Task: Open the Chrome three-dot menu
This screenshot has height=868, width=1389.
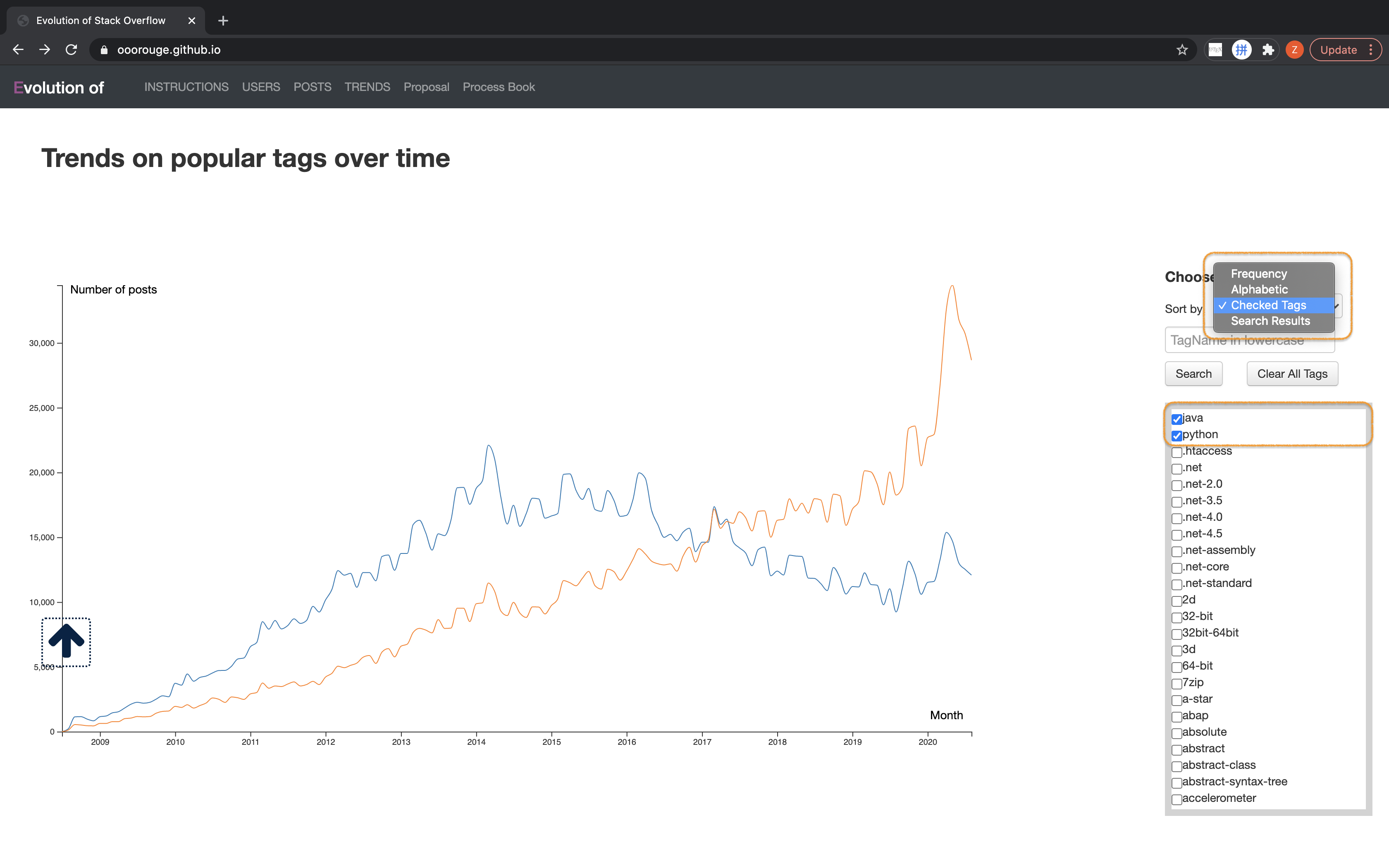Action: coord(1371,50)
